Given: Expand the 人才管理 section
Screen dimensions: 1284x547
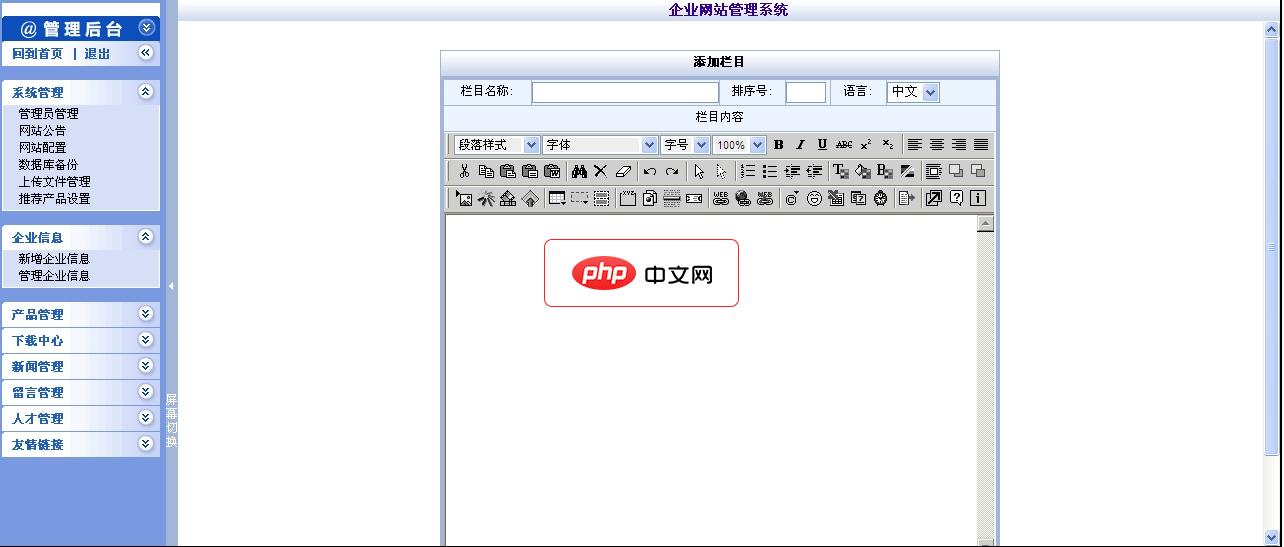Looking at the screenshot, I should pos(145,417).
